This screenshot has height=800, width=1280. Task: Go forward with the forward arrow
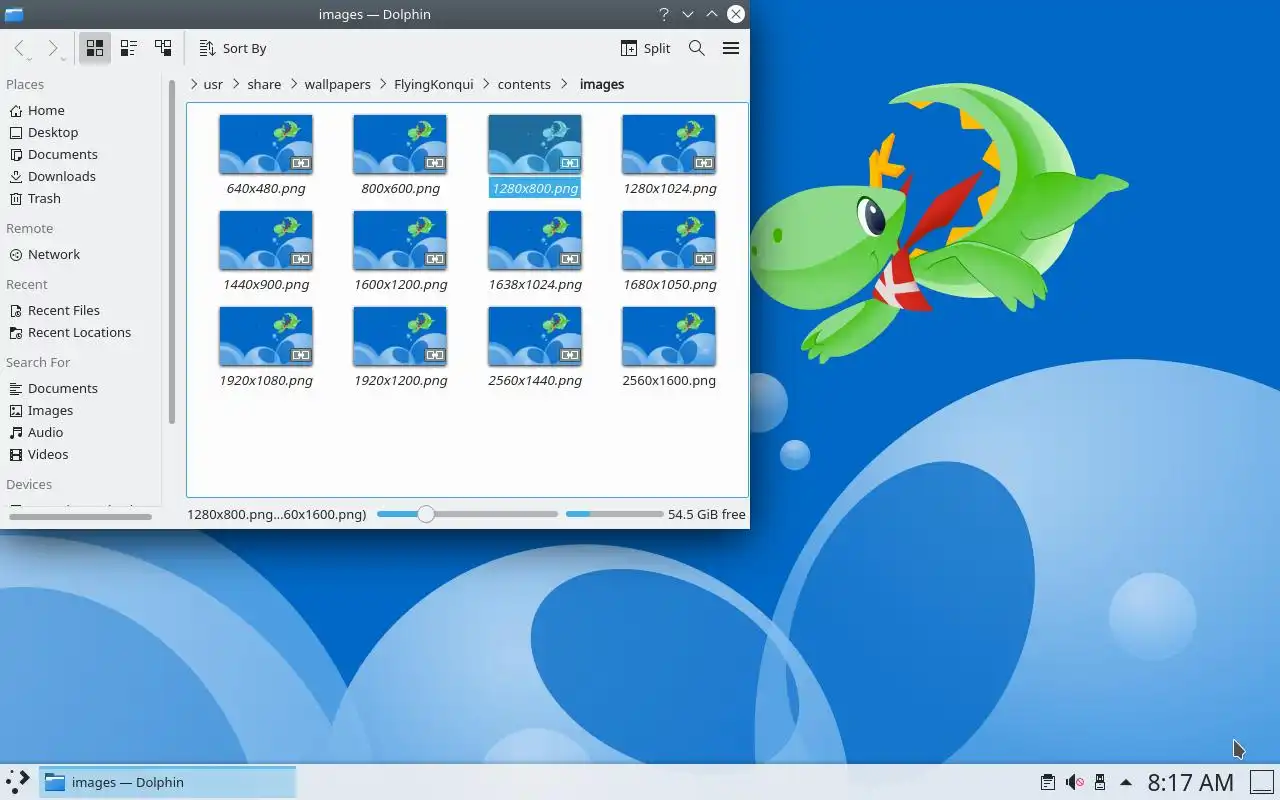pyautogui.click(x=54, y=48)
